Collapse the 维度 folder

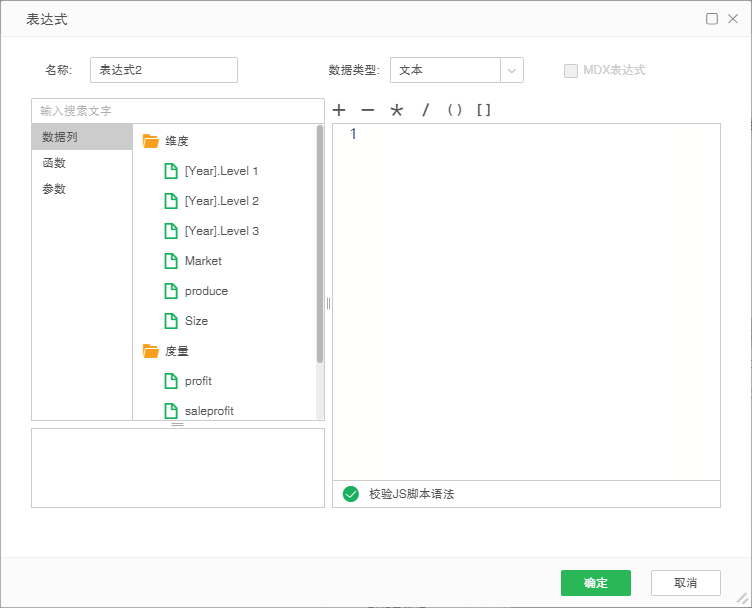point(151,141)
